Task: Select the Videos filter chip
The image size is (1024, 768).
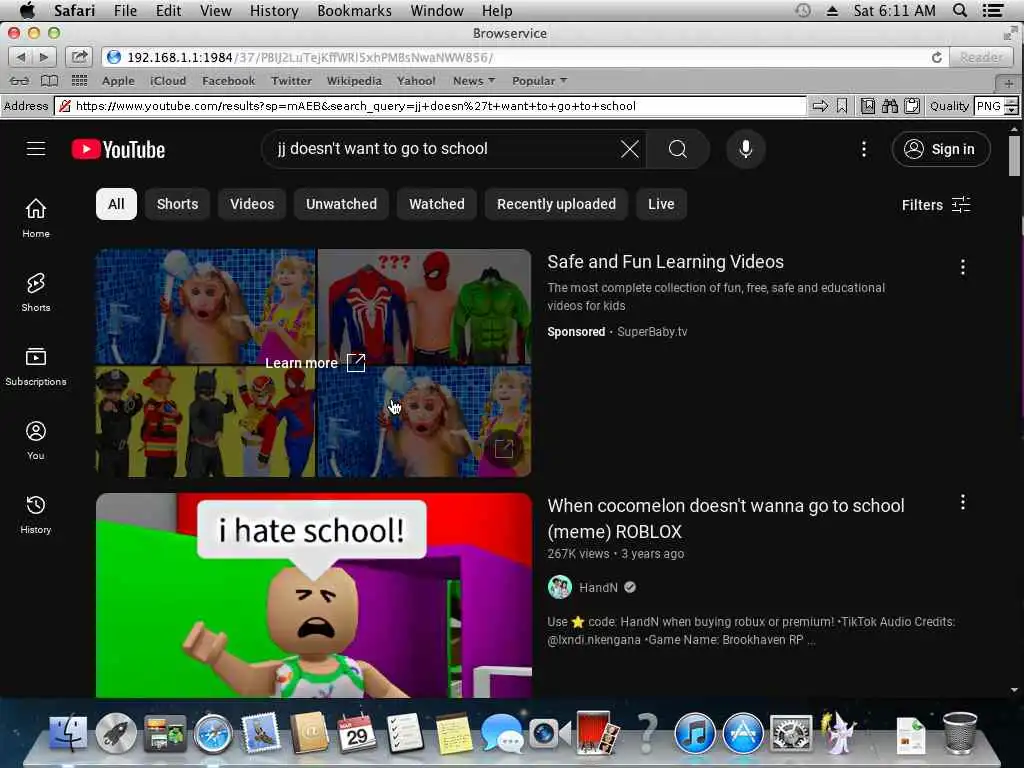Action: [252, 204]
